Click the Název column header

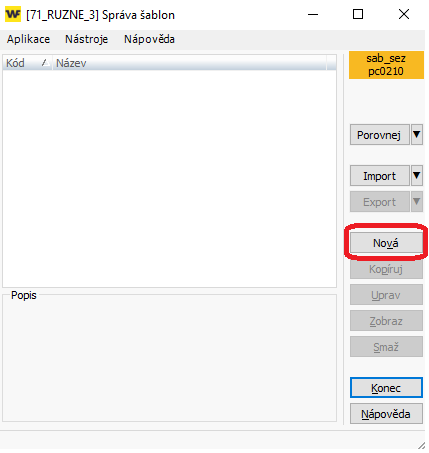pyautogui.click(x=189, y=63)
